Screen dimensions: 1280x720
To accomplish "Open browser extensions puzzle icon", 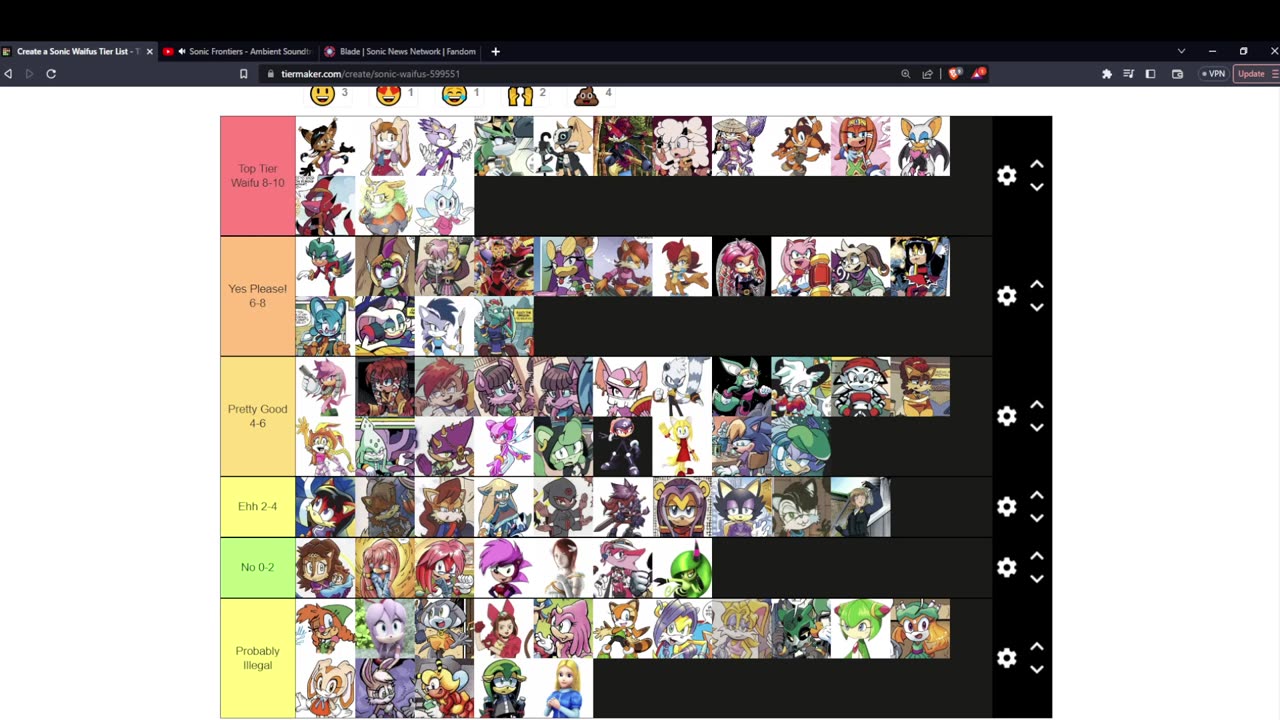I will point(1106,74).
